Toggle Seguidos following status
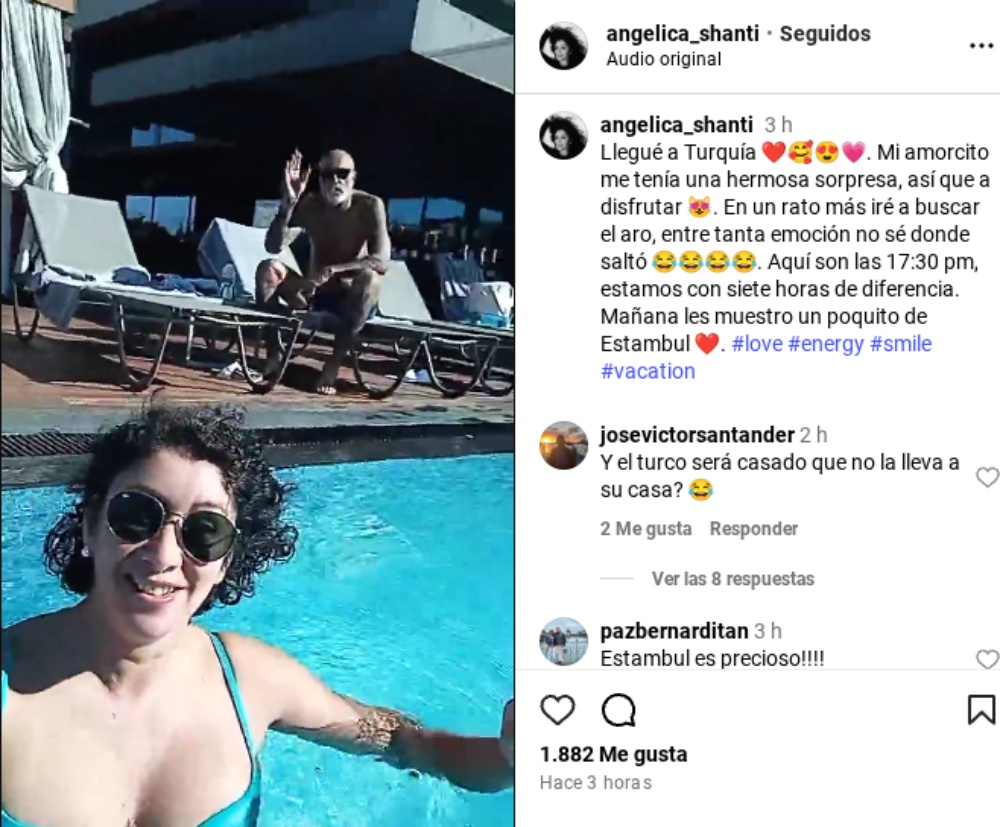 [825, 34]
